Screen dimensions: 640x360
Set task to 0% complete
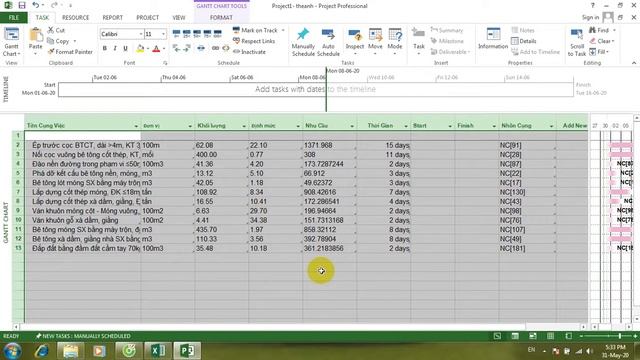click(176, 33)
